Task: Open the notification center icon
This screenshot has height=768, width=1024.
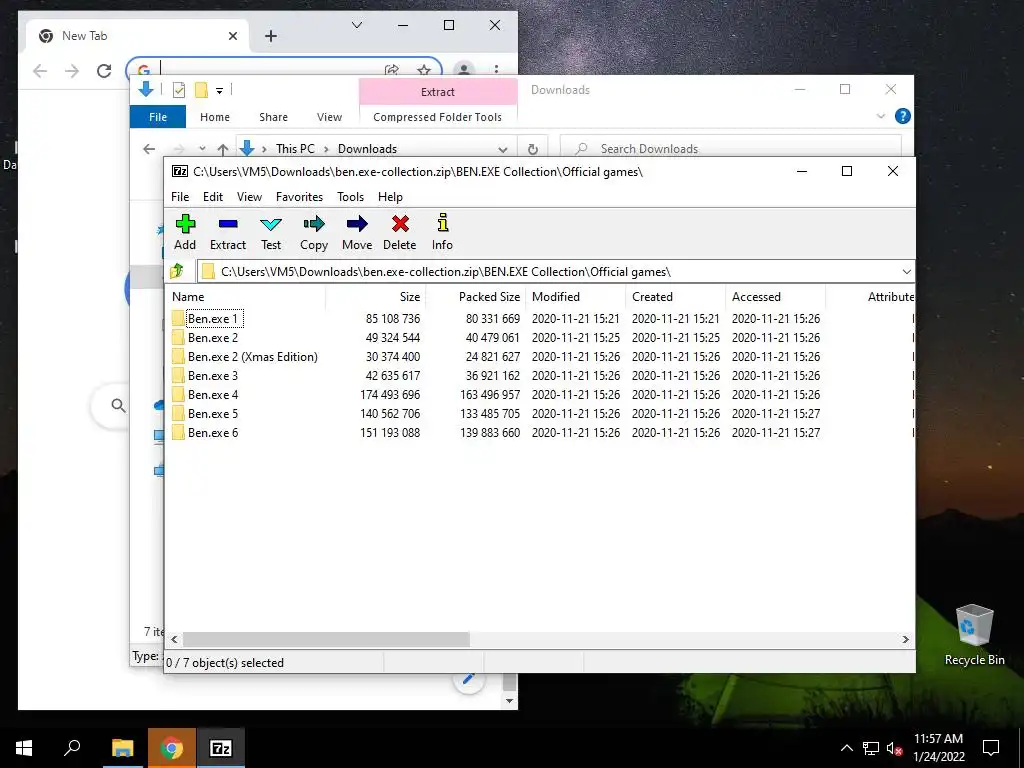Action: coord(991,748)
